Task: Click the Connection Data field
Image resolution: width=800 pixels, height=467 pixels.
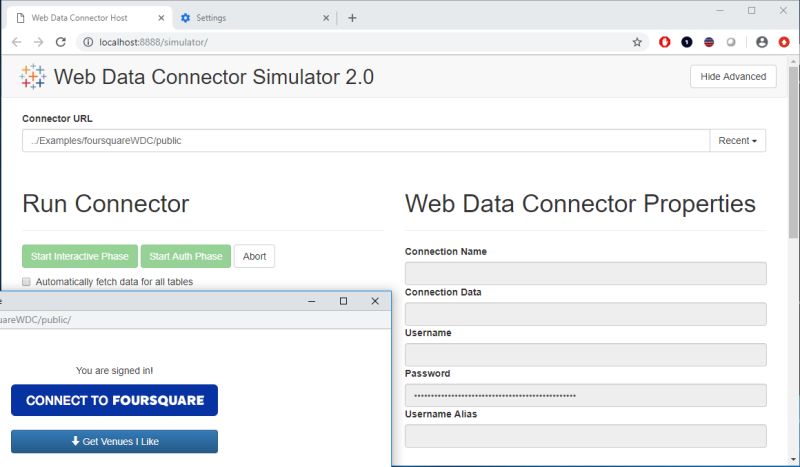Action: (x=585, y=314)
